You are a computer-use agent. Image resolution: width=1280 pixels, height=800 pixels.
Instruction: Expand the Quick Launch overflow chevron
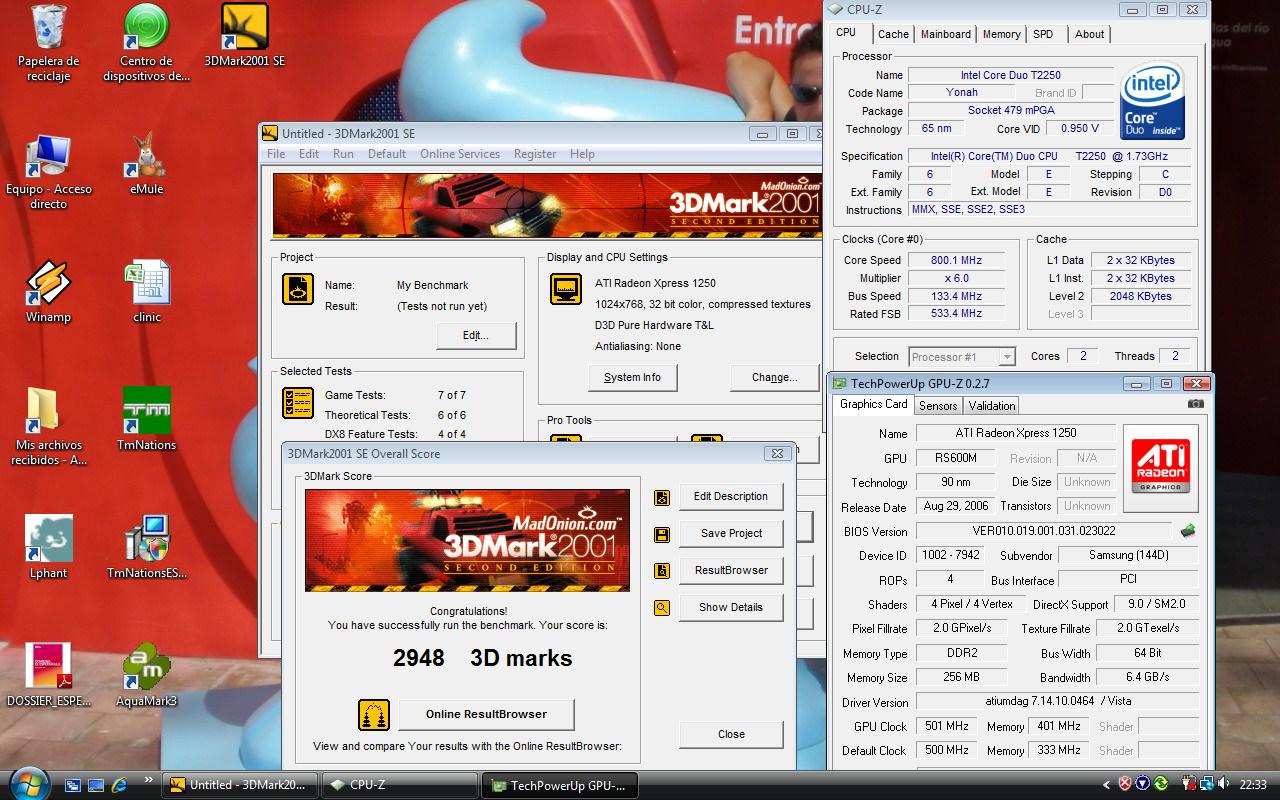click(x=149, y=779)
